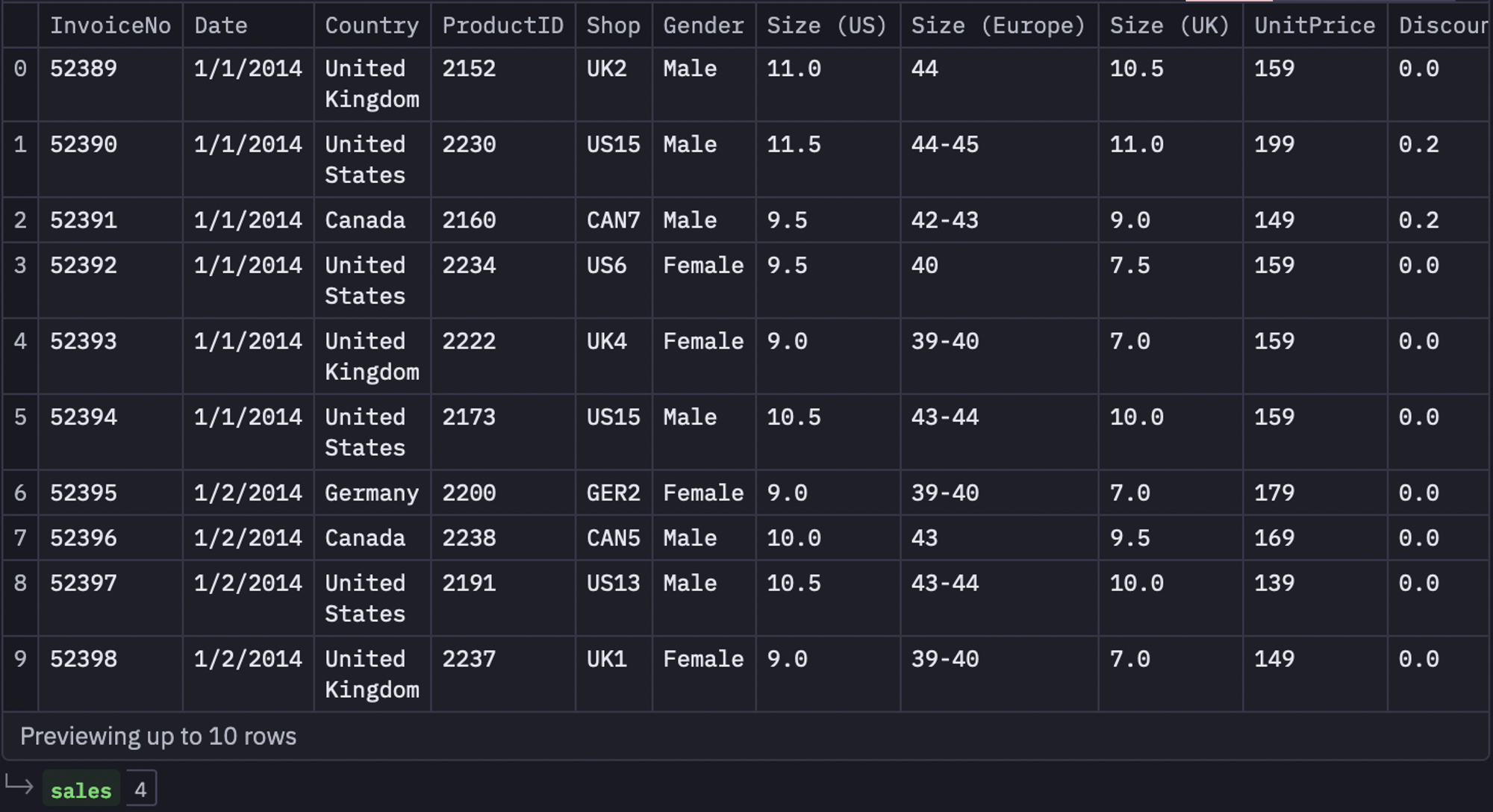Click the row index 9 cell
Viewport: 1493px width, 812px height.
tap(20, 659)
